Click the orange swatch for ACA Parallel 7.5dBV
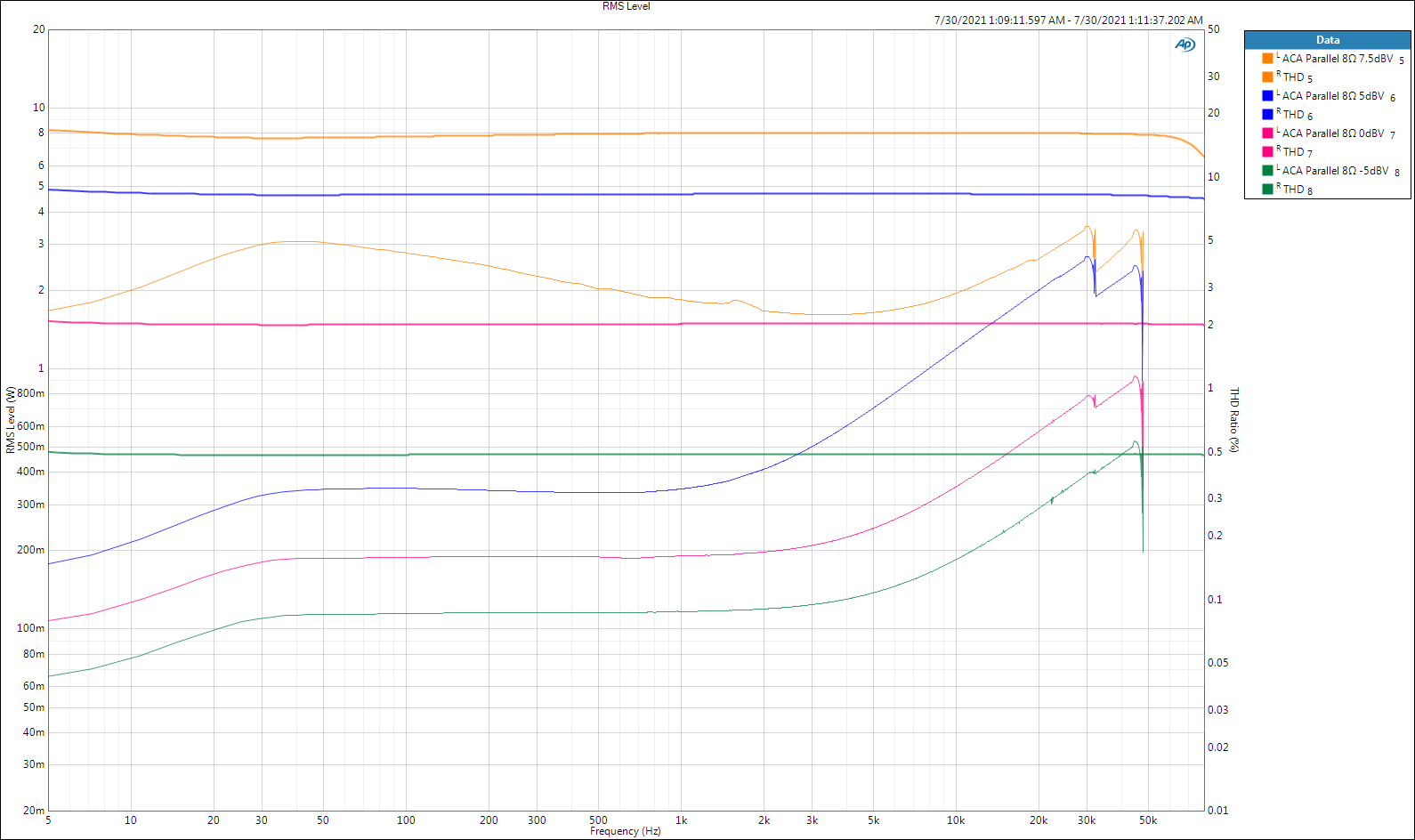Screen dimensions: 1415x840 click(x=1267, y=59)
